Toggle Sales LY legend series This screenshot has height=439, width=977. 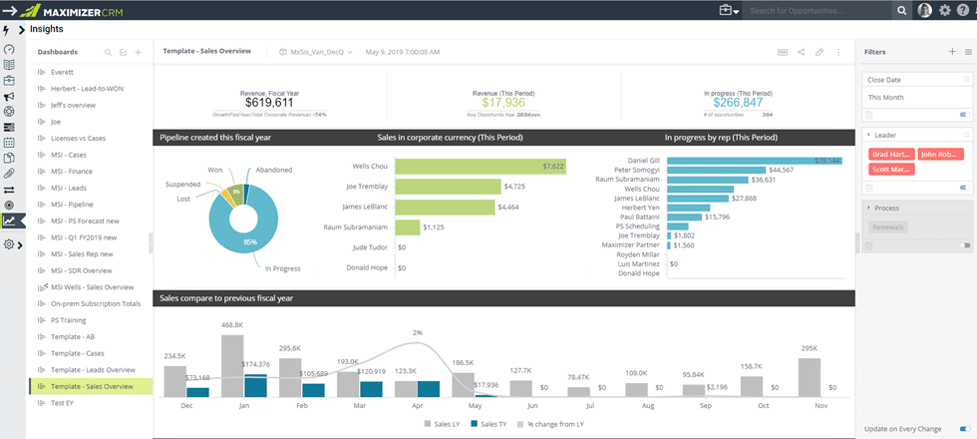click(444, 424)
